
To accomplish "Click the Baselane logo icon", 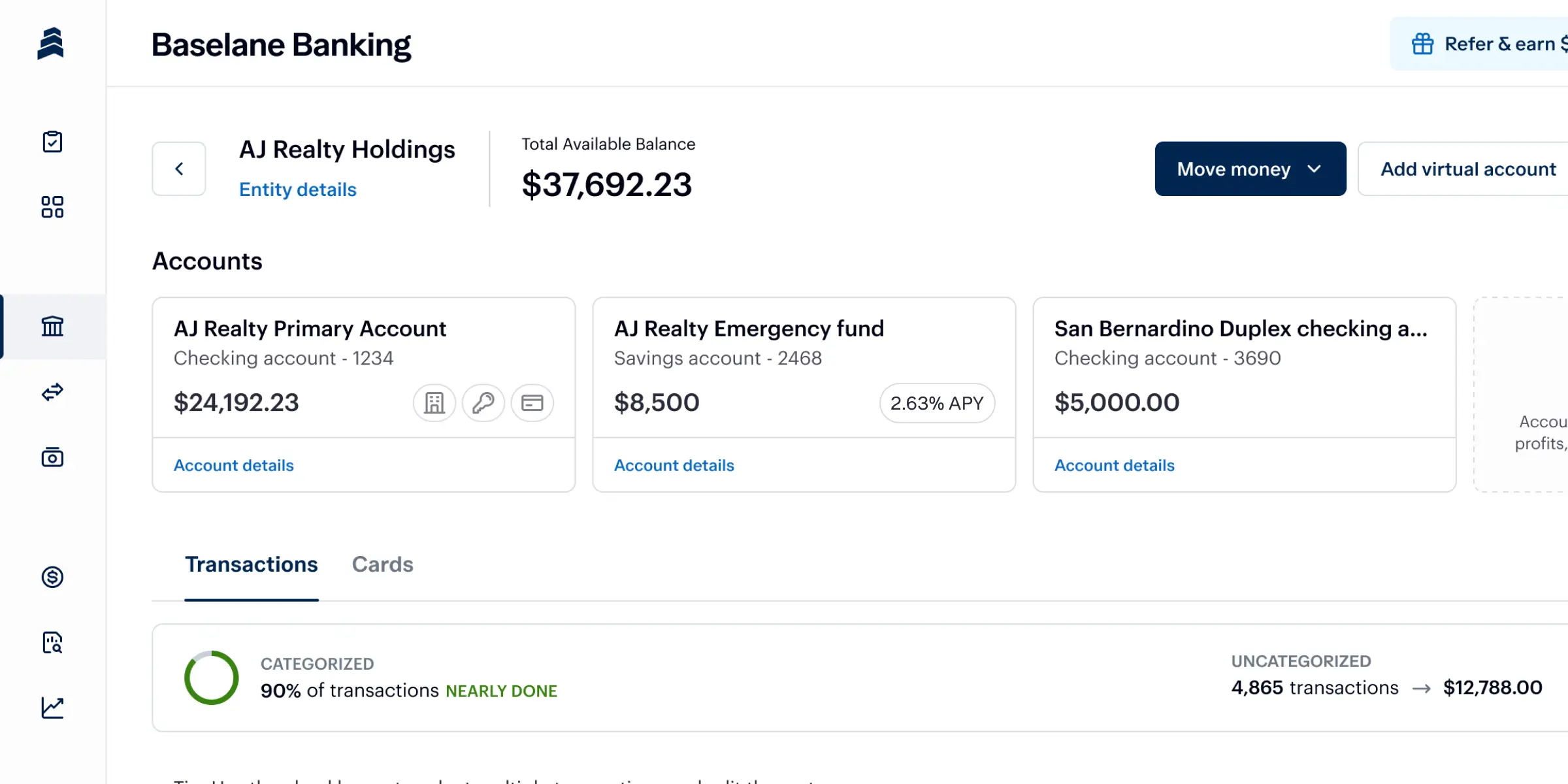I will 50,44.
